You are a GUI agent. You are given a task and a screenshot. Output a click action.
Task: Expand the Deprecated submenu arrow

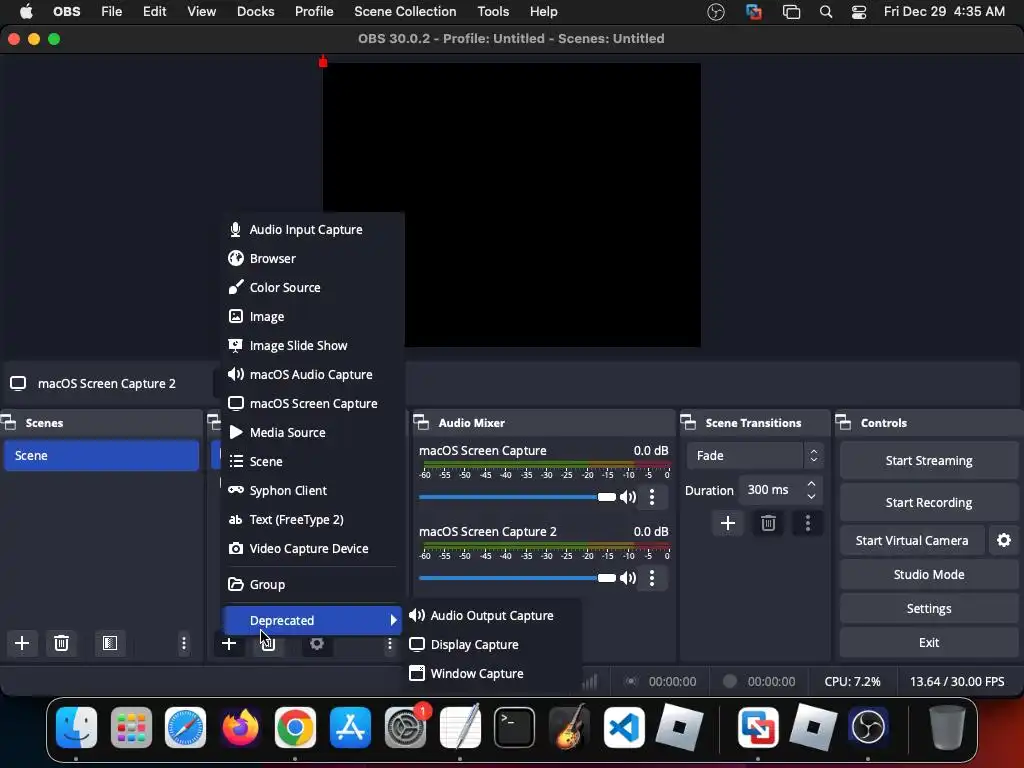pos(393,620)
